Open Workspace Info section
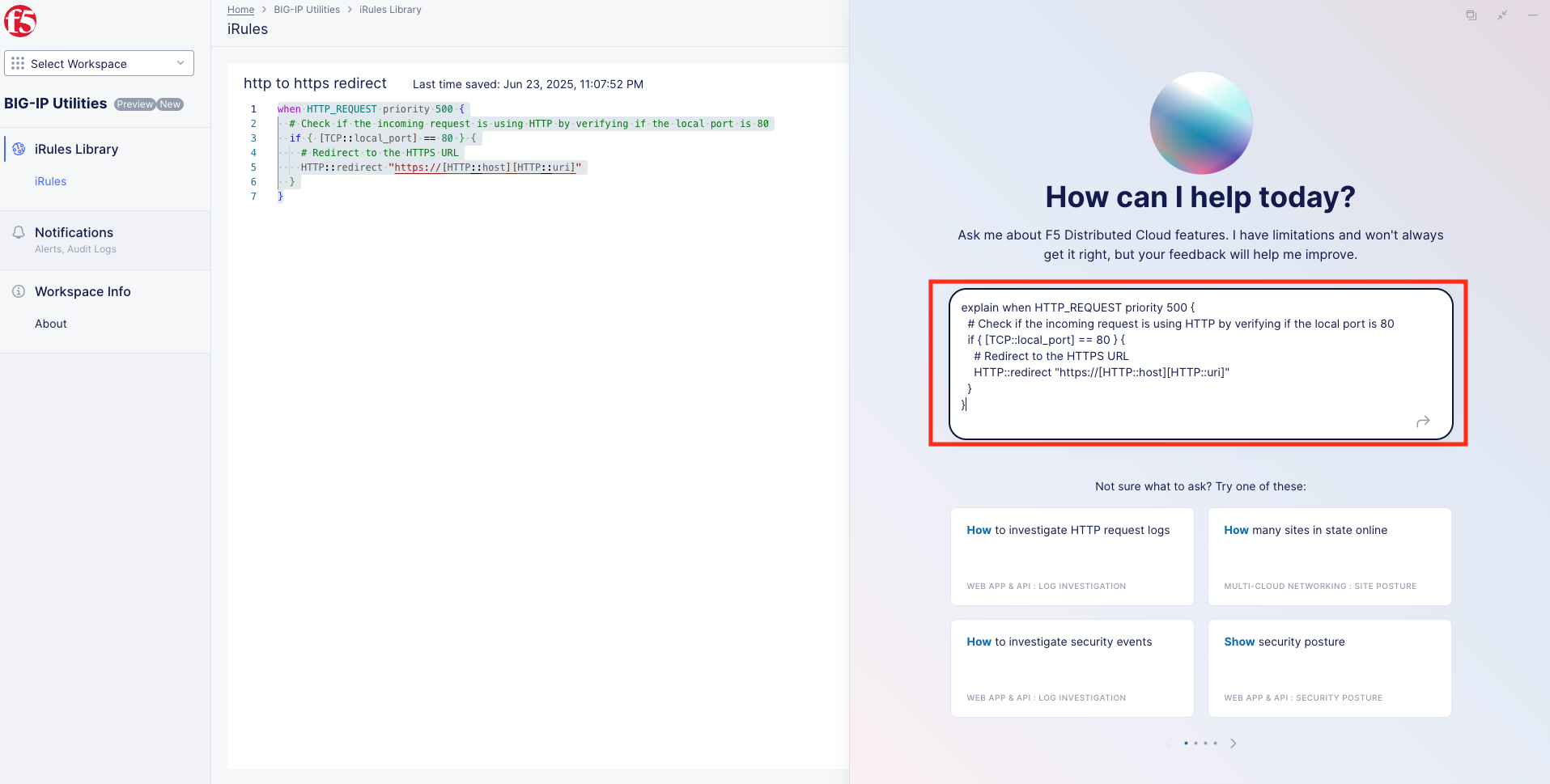 (83, 291)
